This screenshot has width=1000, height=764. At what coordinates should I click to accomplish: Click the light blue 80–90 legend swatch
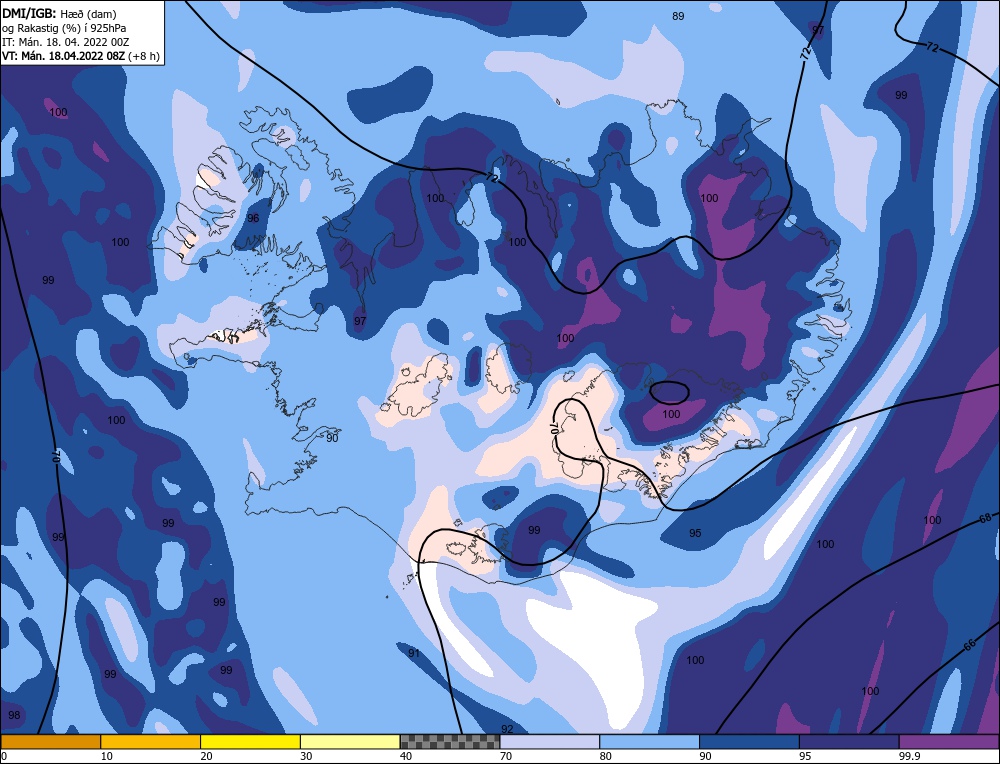[649, 741]
